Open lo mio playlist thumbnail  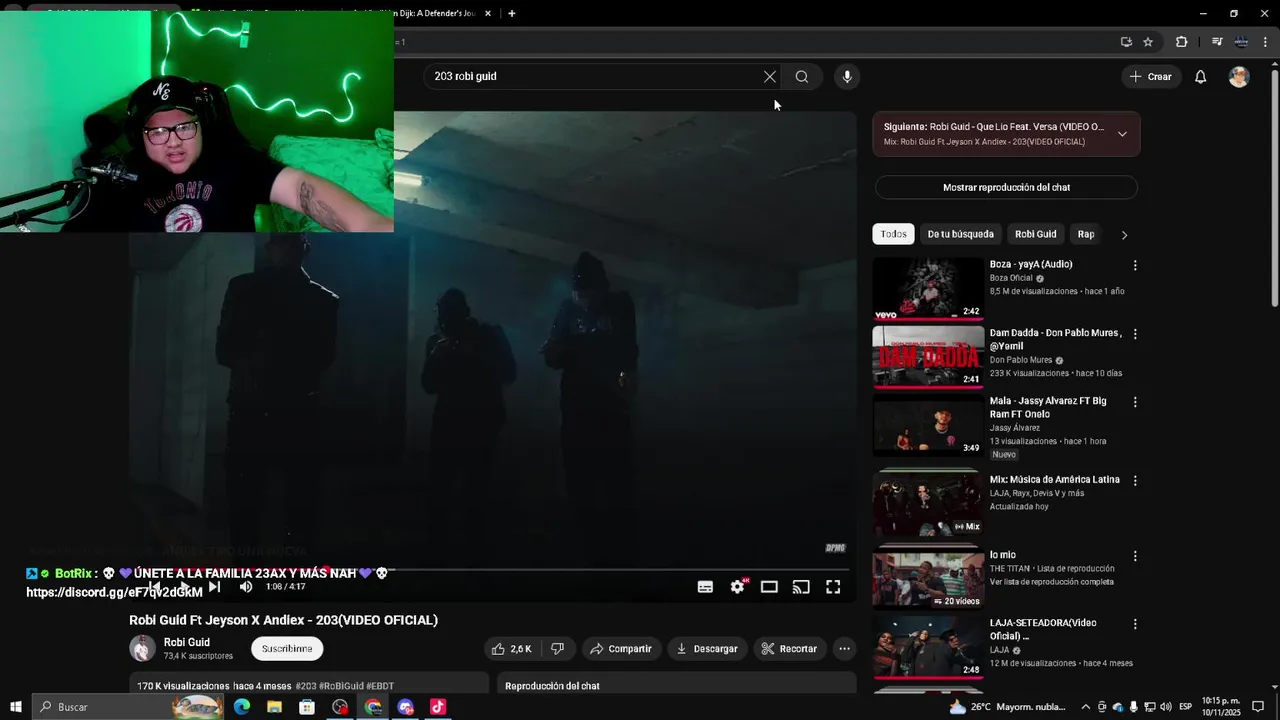(x=928, y=579)
